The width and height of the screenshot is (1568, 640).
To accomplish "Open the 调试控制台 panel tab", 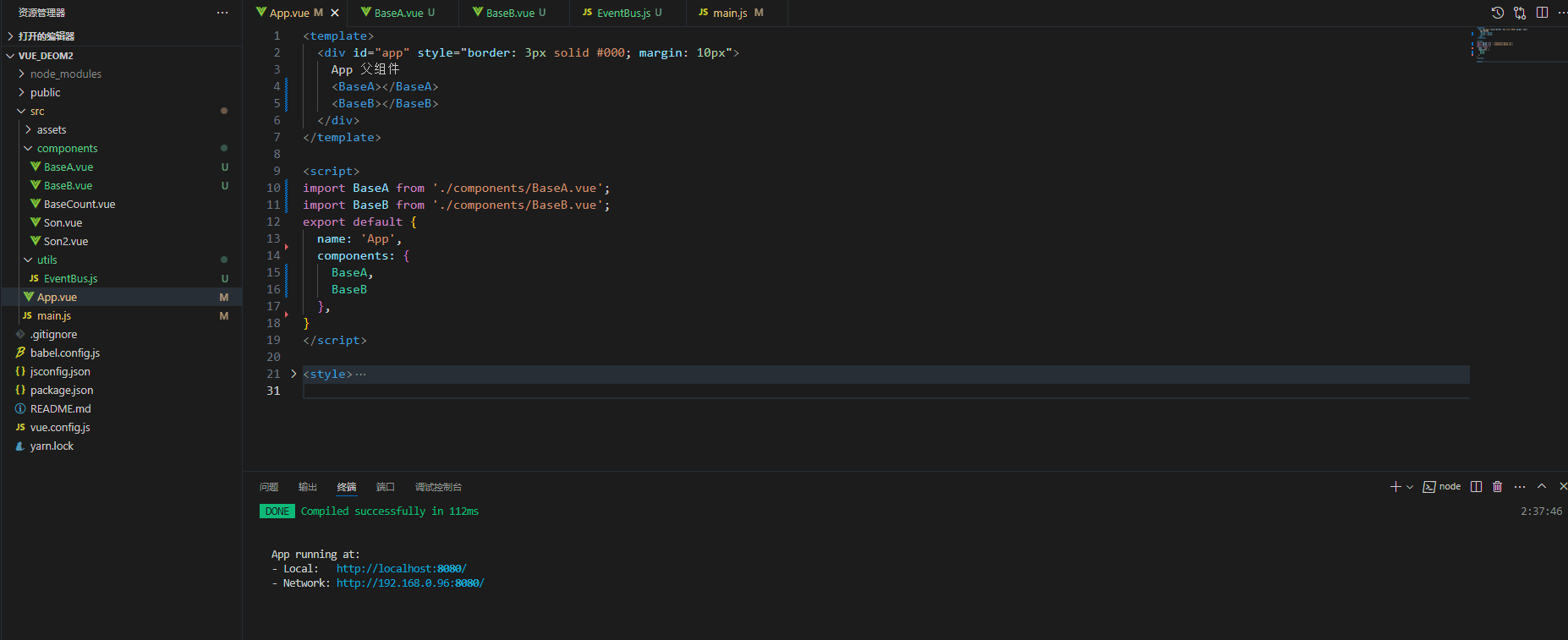I will coord(438,487).
